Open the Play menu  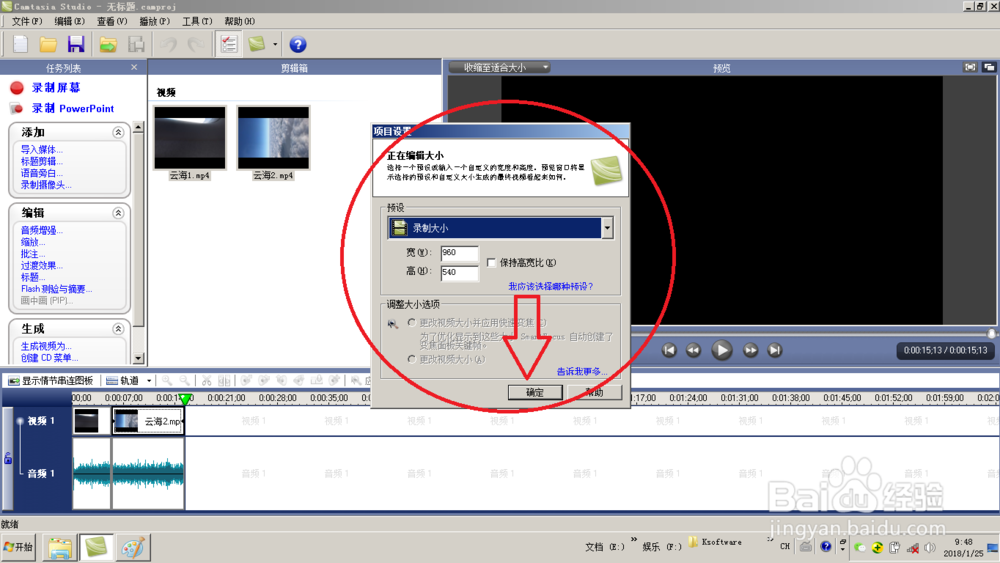(x=154, y=21)
